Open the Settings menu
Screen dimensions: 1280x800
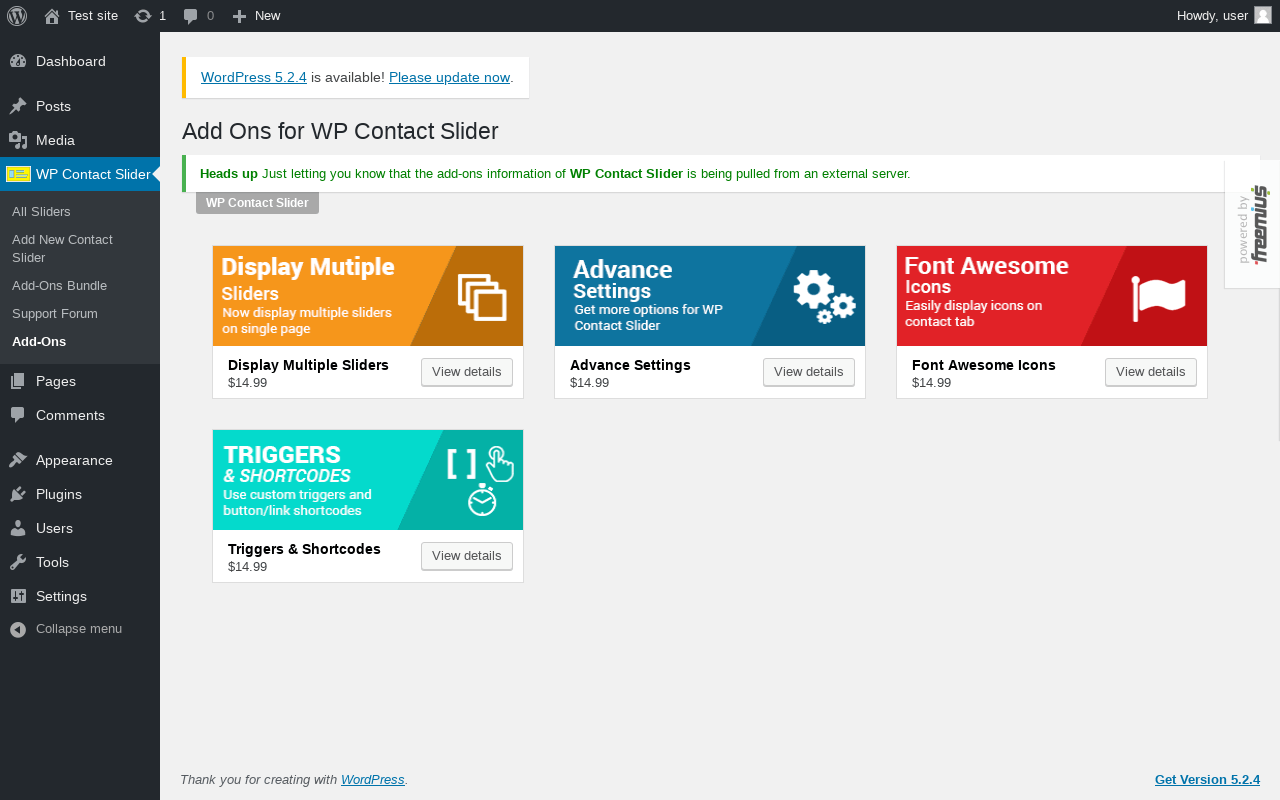(x=80, y=596)
